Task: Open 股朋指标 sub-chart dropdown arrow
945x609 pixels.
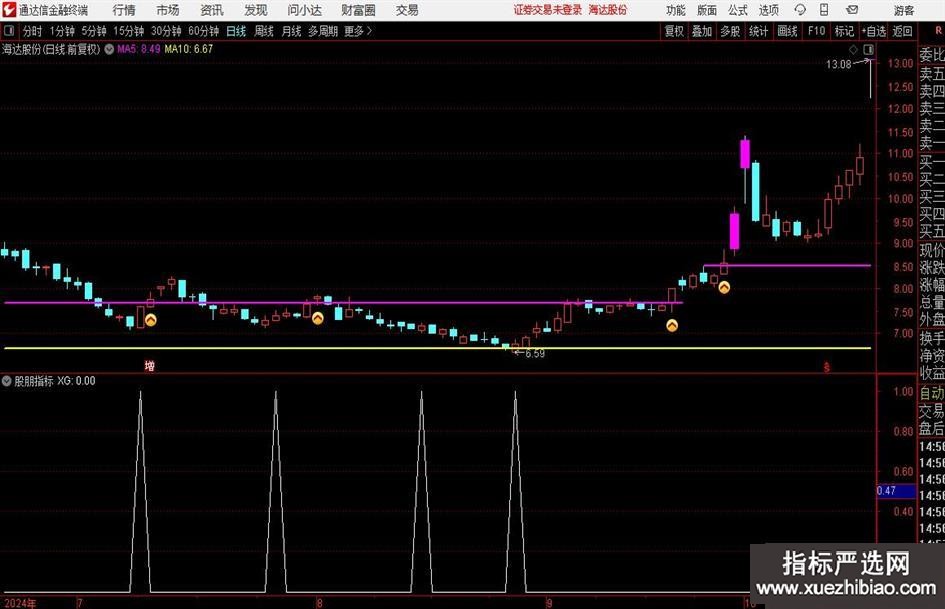Action: point(7,381)
